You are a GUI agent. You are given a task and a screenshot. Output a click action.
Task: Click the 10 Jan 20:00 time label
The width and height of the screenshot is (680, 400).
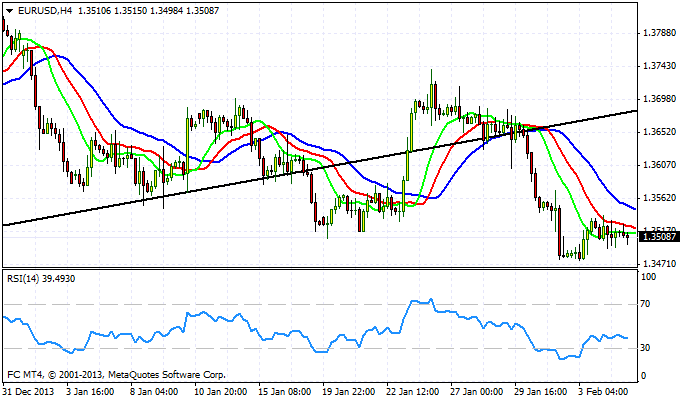[x=221, y=391]
